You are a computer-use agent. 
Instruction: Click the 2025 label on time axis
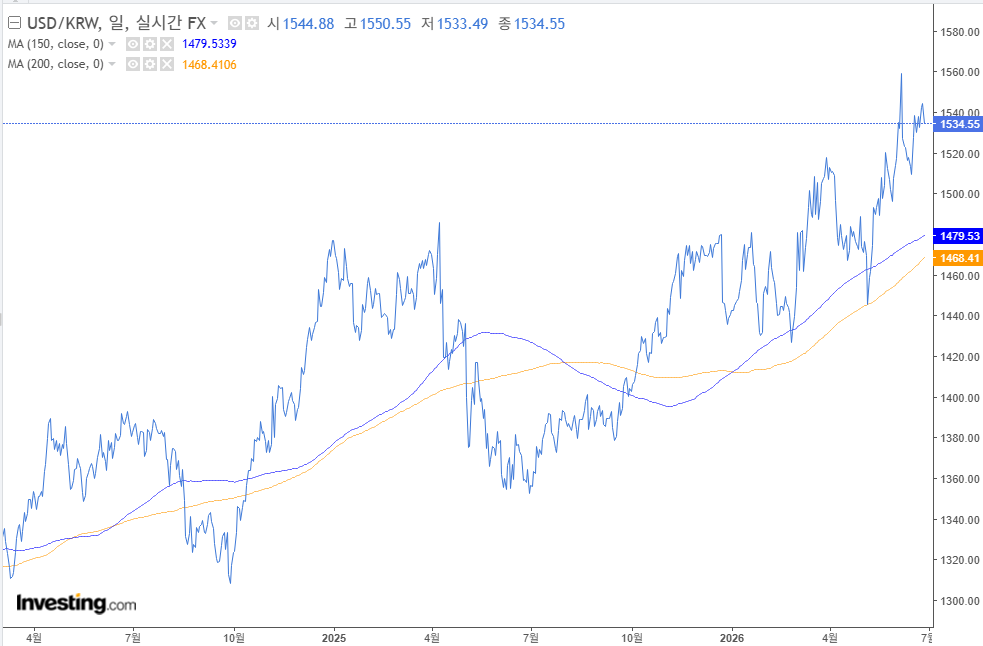pos(334,638)
